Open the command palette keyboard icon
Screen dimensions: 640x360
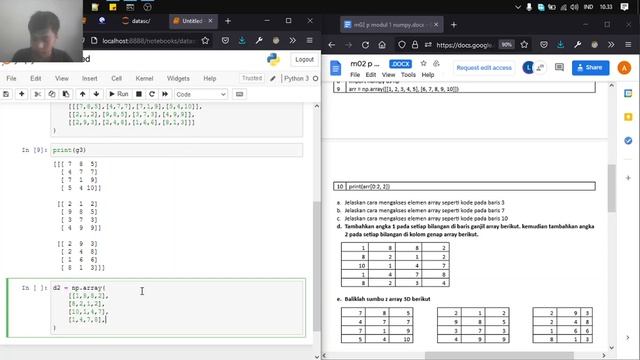[240, 94]
